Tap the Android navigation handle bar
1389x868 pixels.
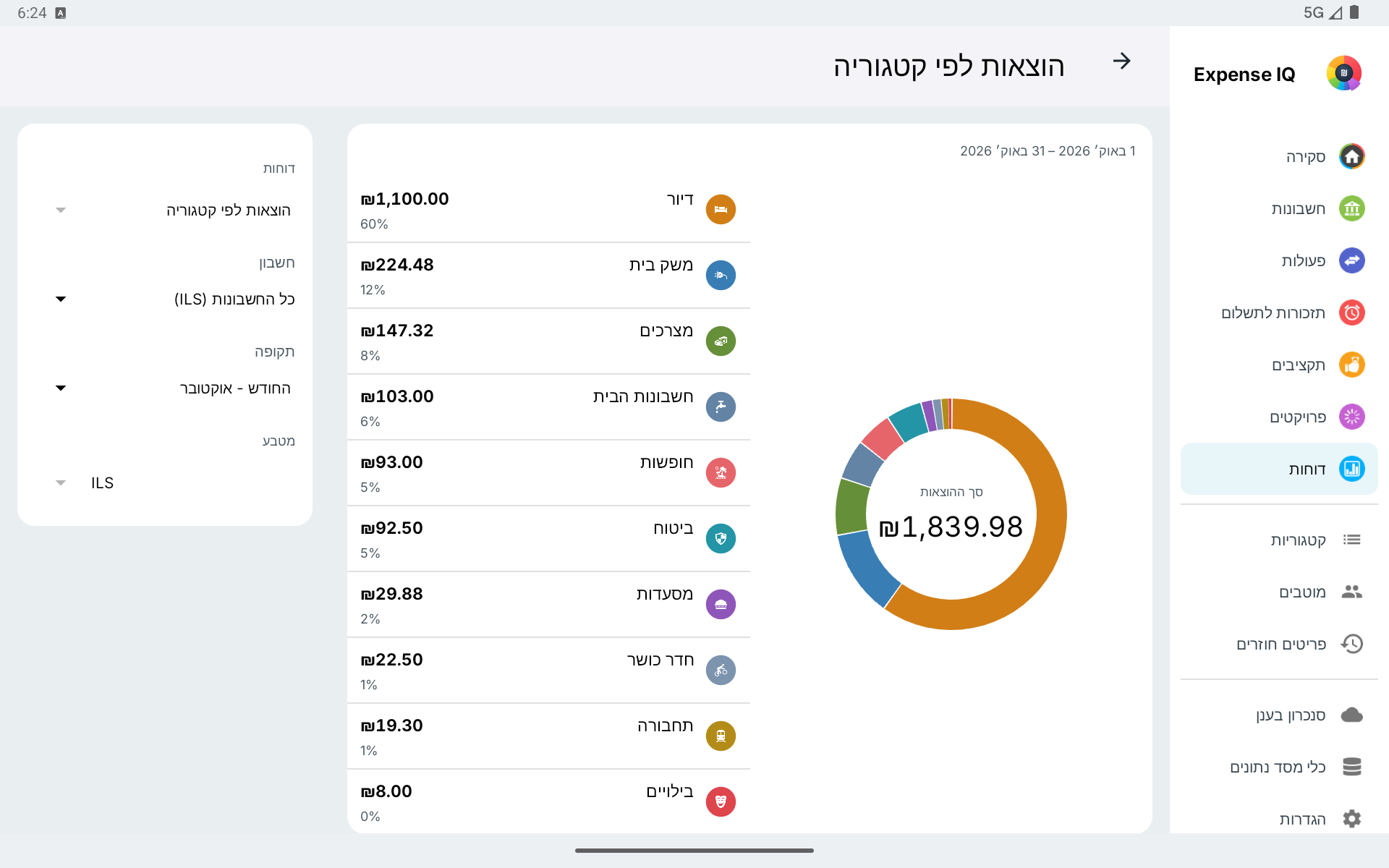pyautogui.click(x=694, y=851)
